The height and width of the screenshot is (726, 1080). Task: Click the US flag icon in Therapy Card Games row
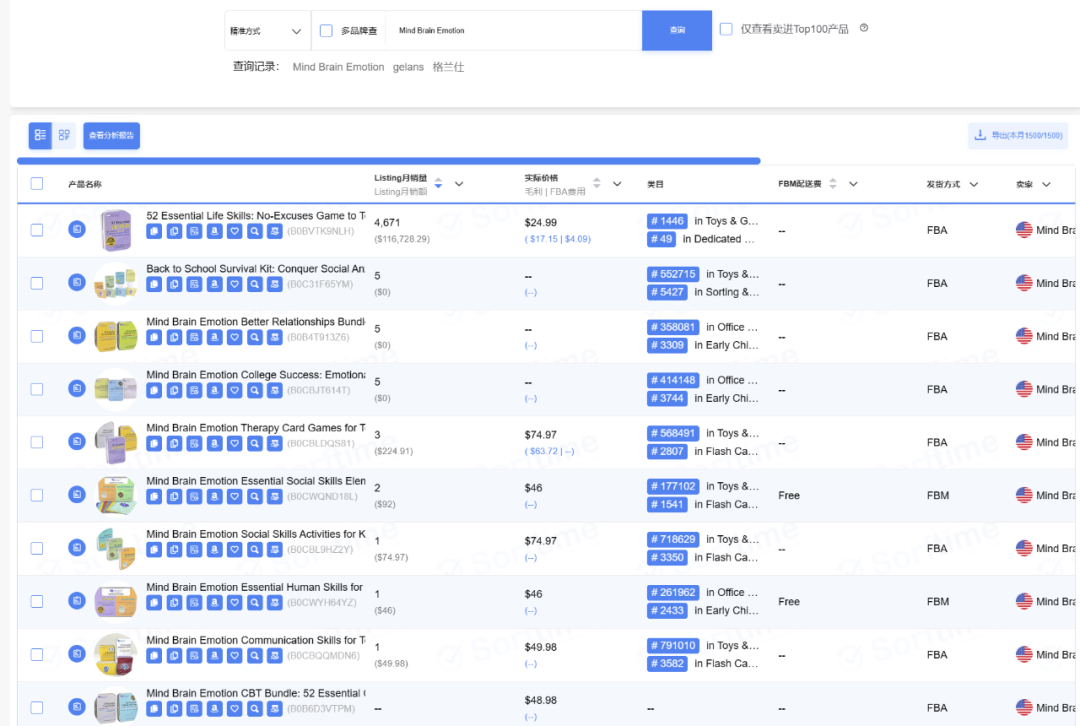tap(1024, 442)
